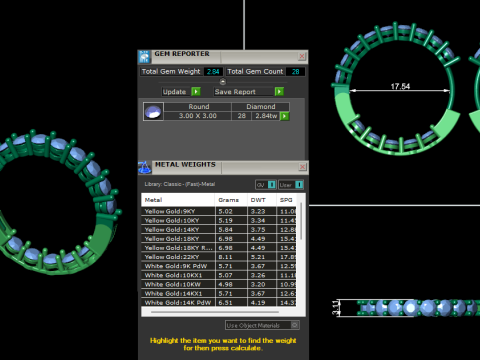Close the Metal Weights panel
480x360 pixels.
click(x=302, y=167)
